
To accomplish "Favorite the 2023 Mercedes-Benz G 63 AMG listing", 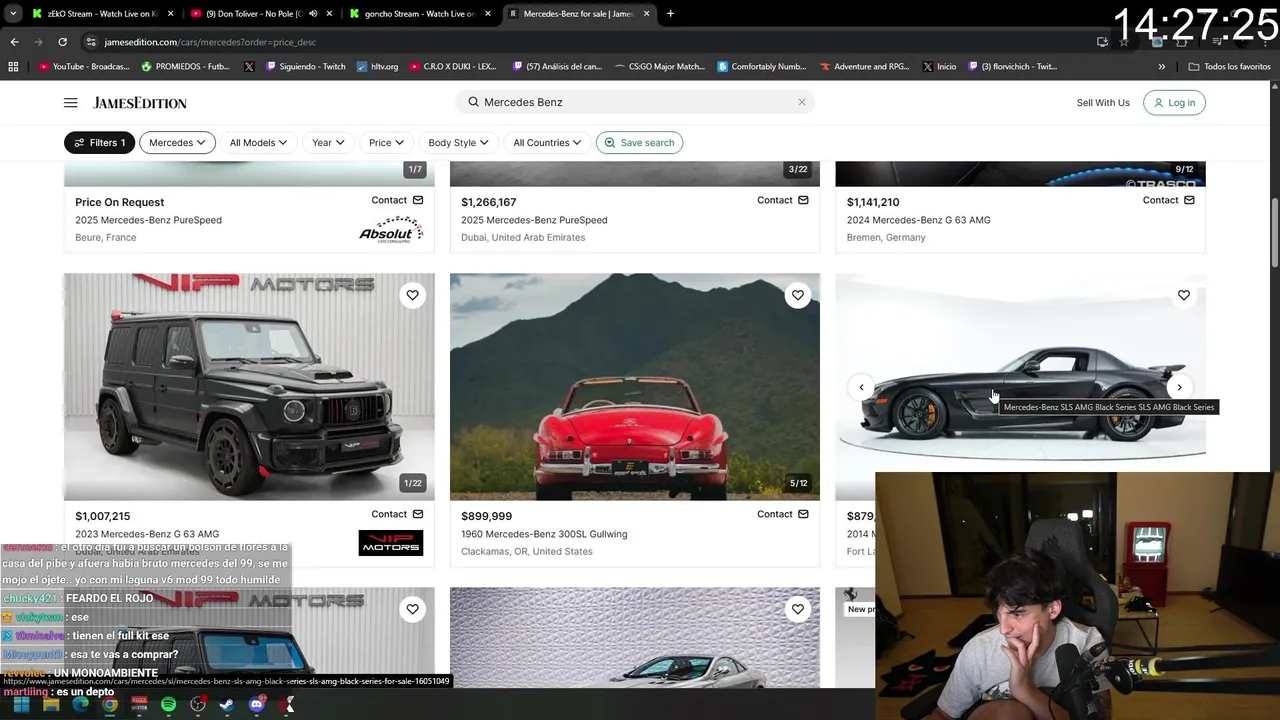I will (x=412, y=295).
